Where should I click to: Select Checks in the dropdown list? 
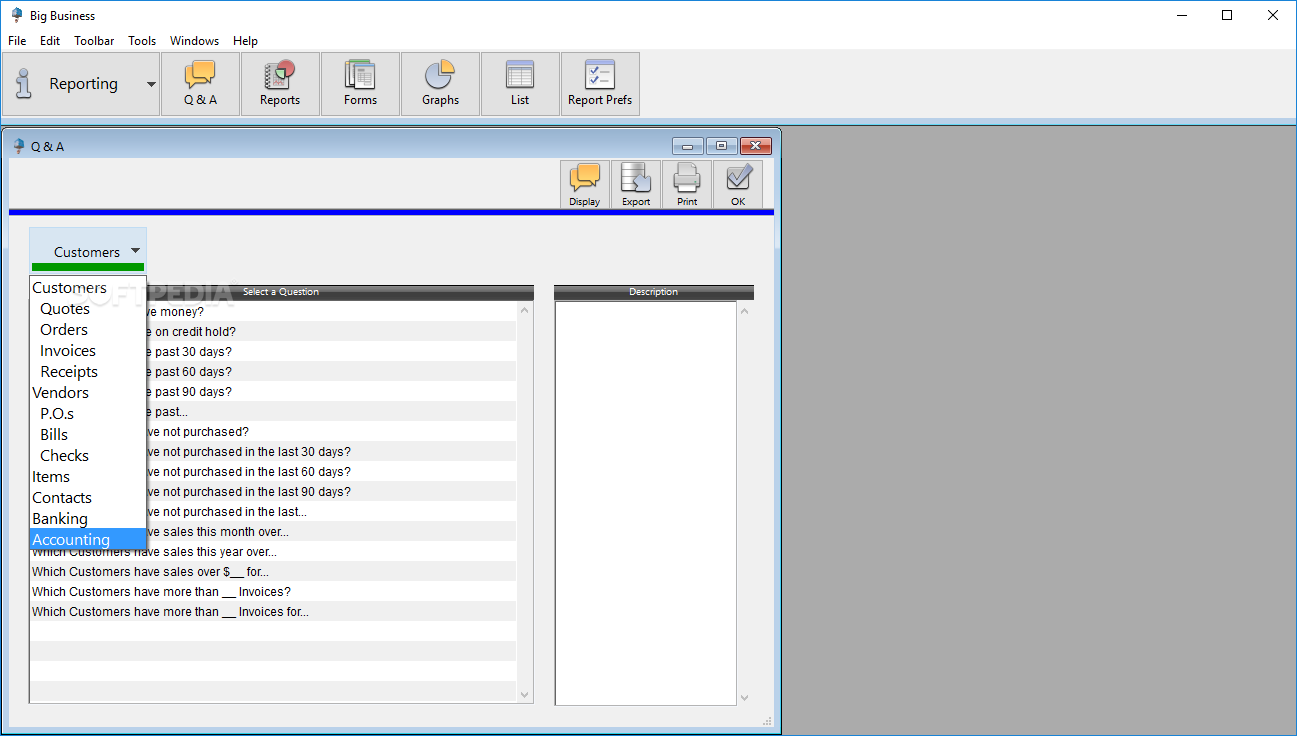coord(88,456)
